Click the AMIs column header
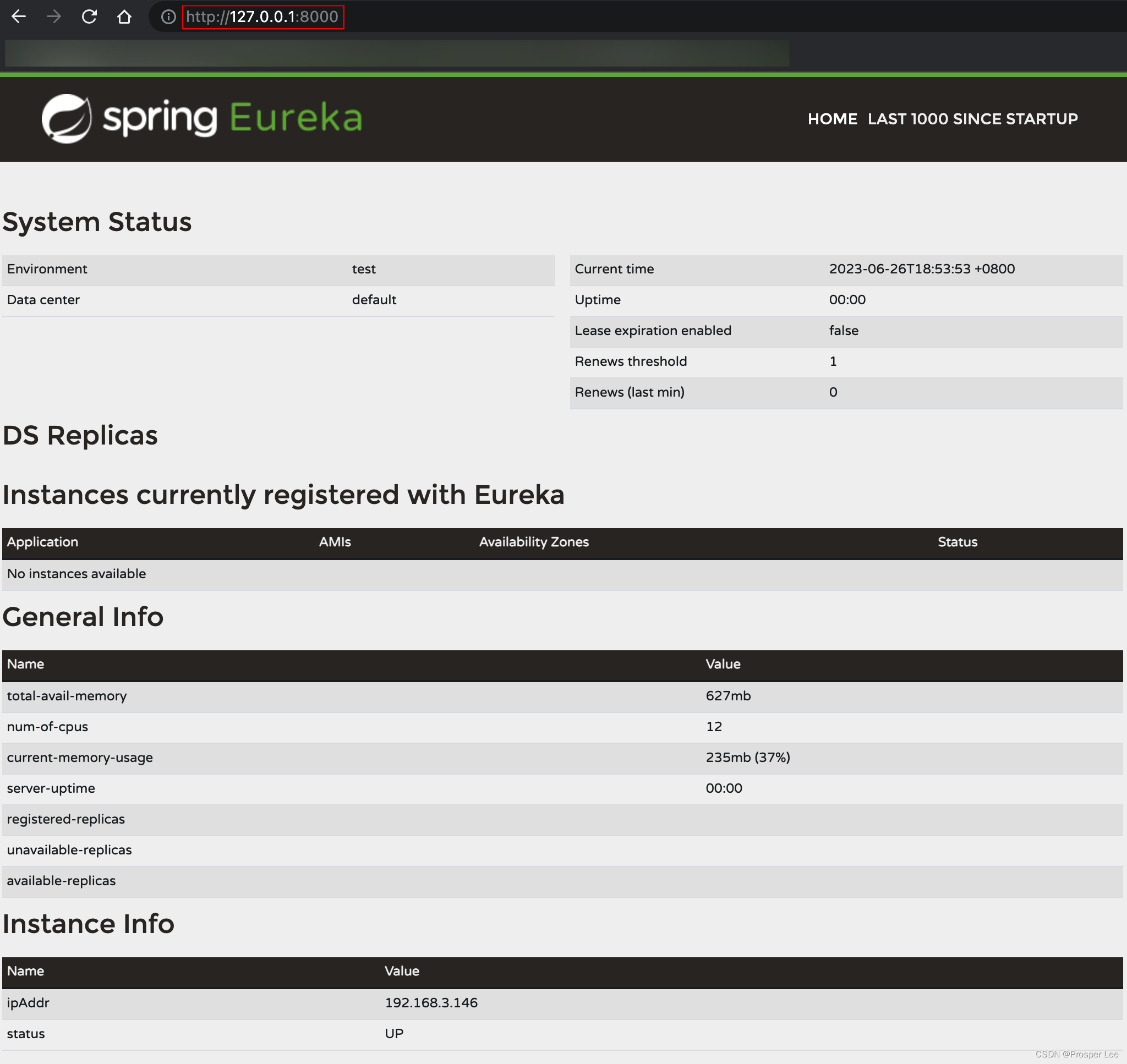 coord(335,542)
